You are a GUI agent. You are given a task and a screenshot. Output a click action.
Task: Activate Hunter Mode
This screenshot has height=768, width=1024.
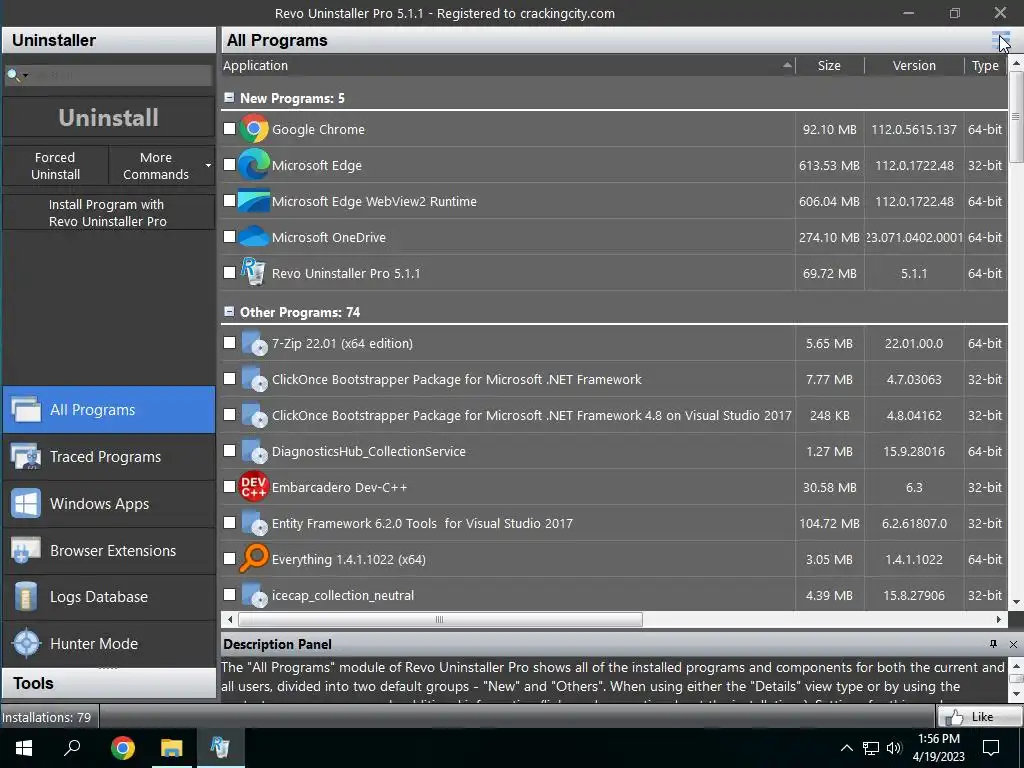[109, 643]
